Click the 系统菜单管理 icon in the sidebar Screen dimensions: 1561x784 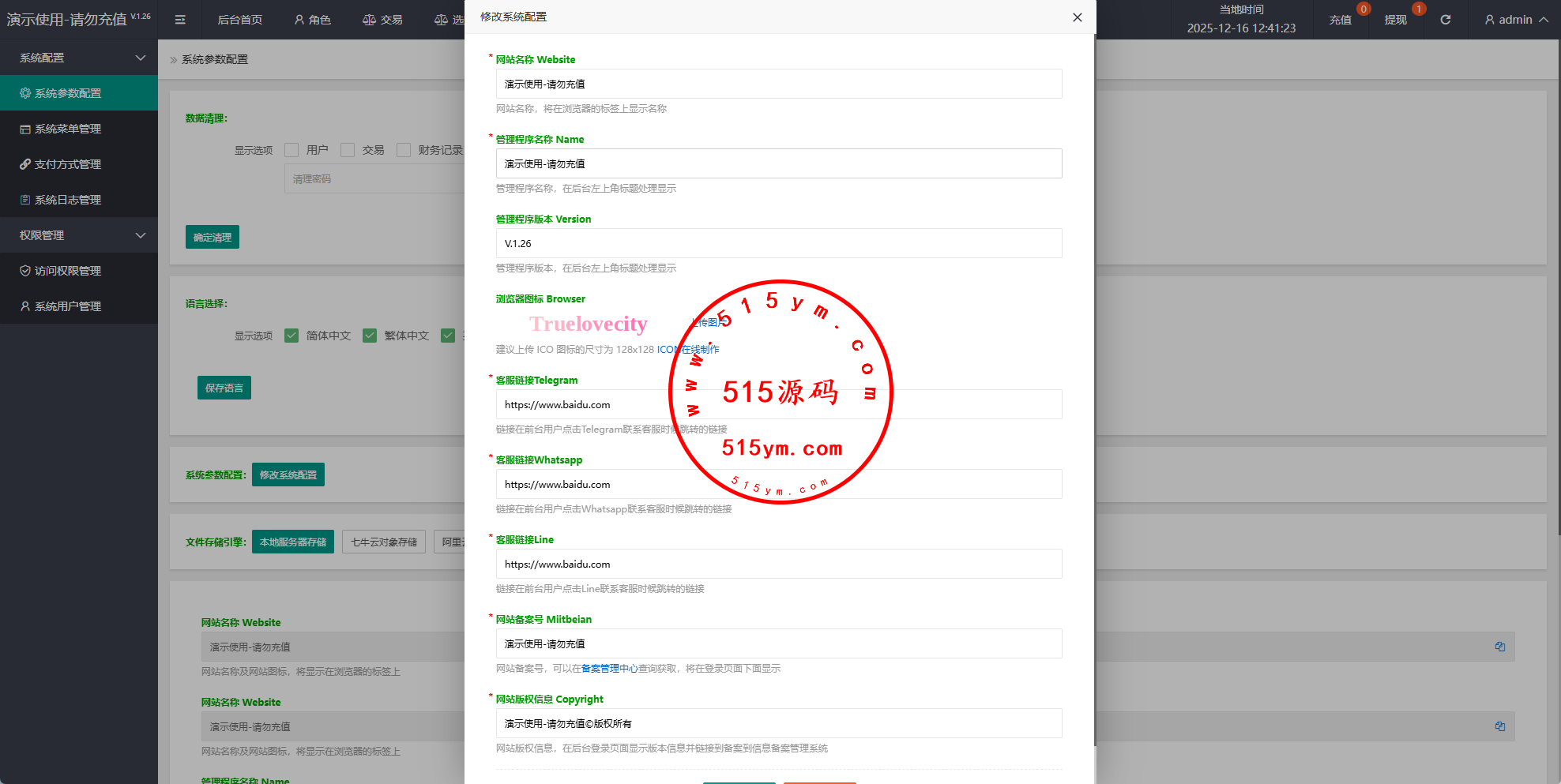point(25,129)
